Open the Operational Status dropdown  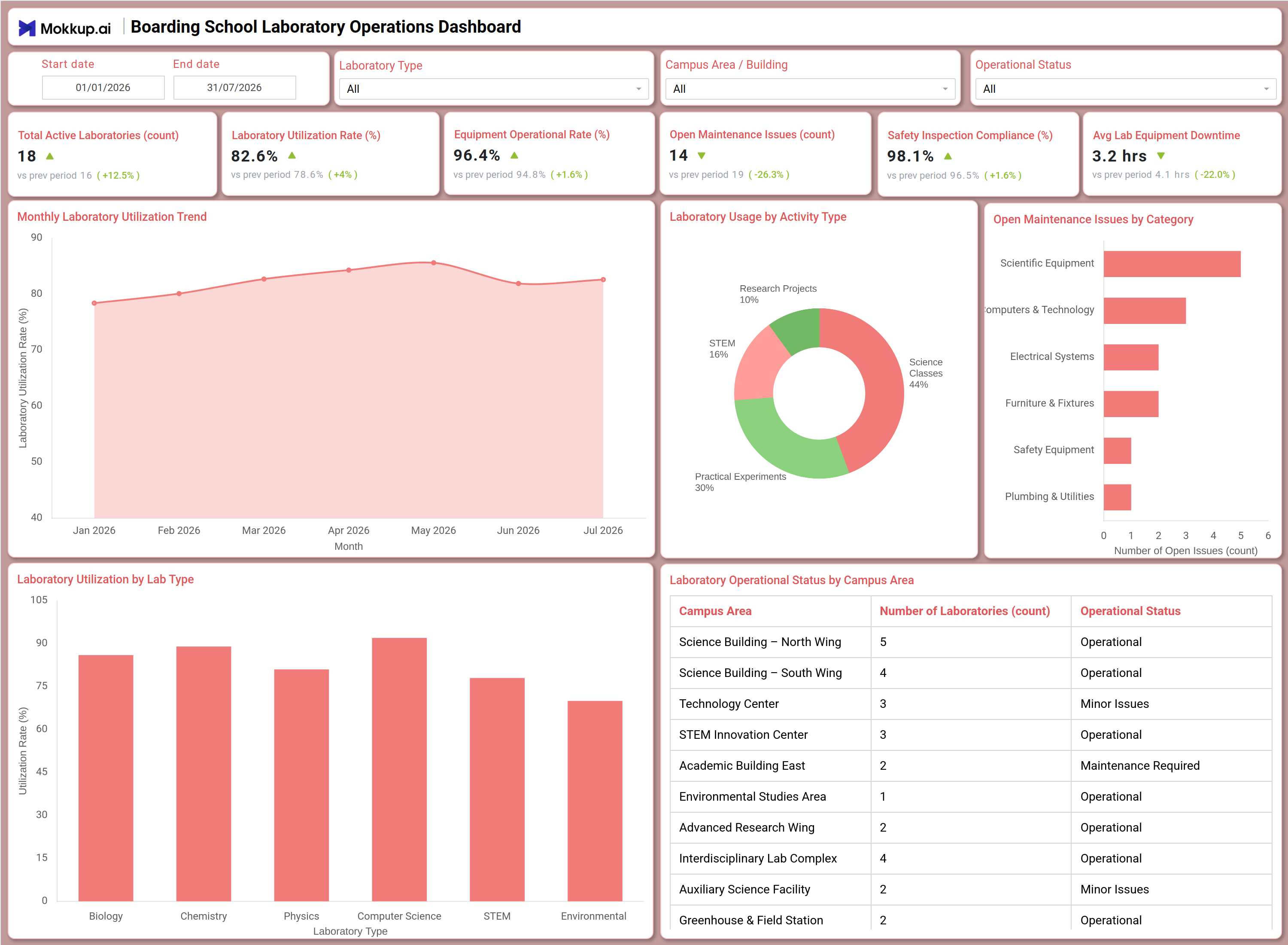[1125, 89]
